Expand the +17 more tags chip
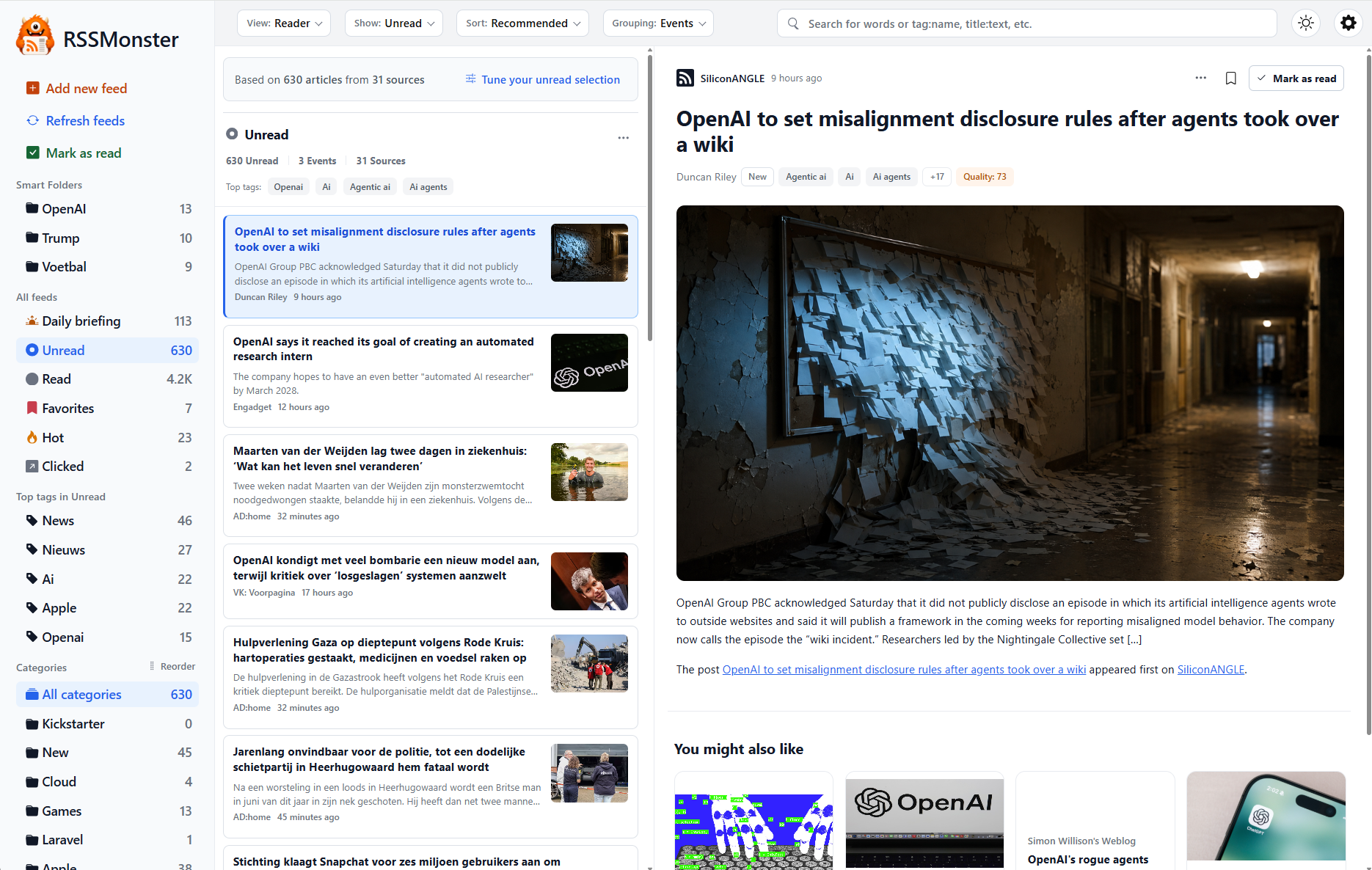The height and width of the screenshot is (870, 1372). (x=937, y=177)
